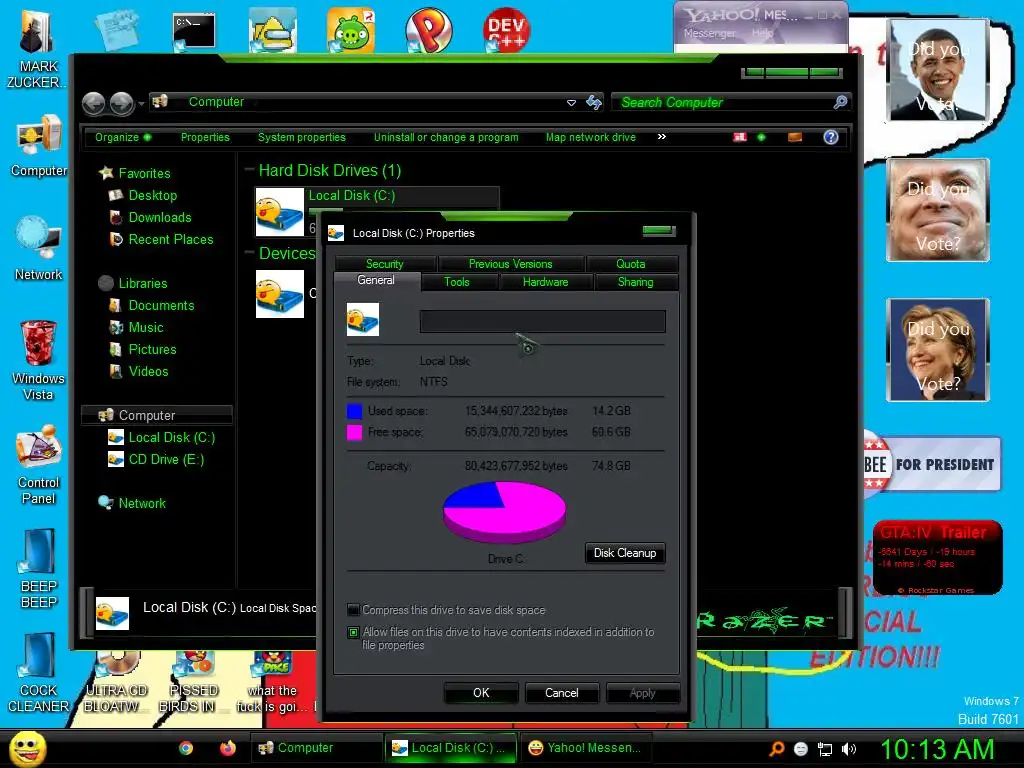Click the network tray icon
Viewport: 1024px width, 768px height.
click(x=825, y=749)
